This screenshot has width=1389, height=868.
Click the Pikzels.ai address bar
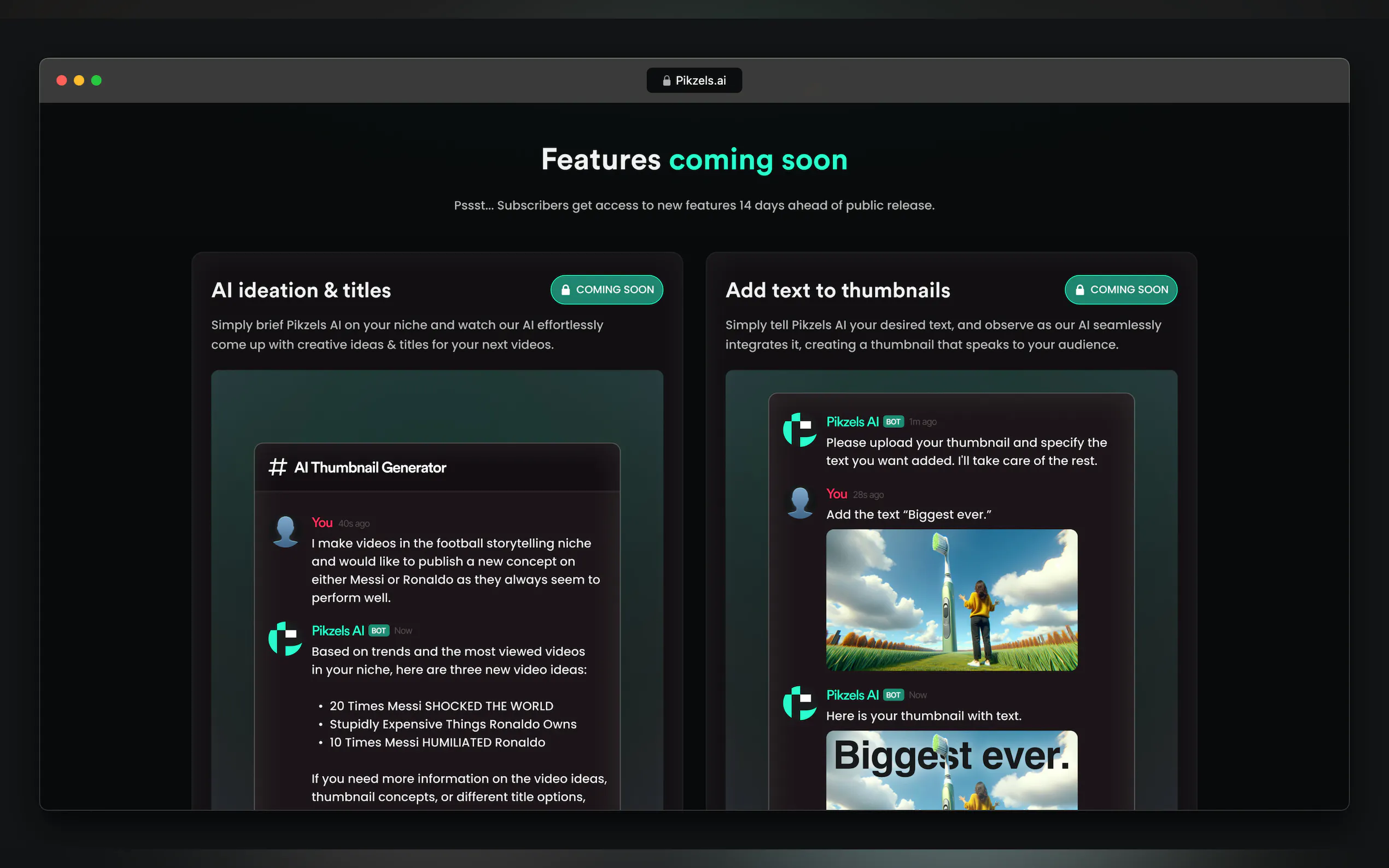point(693,80)
